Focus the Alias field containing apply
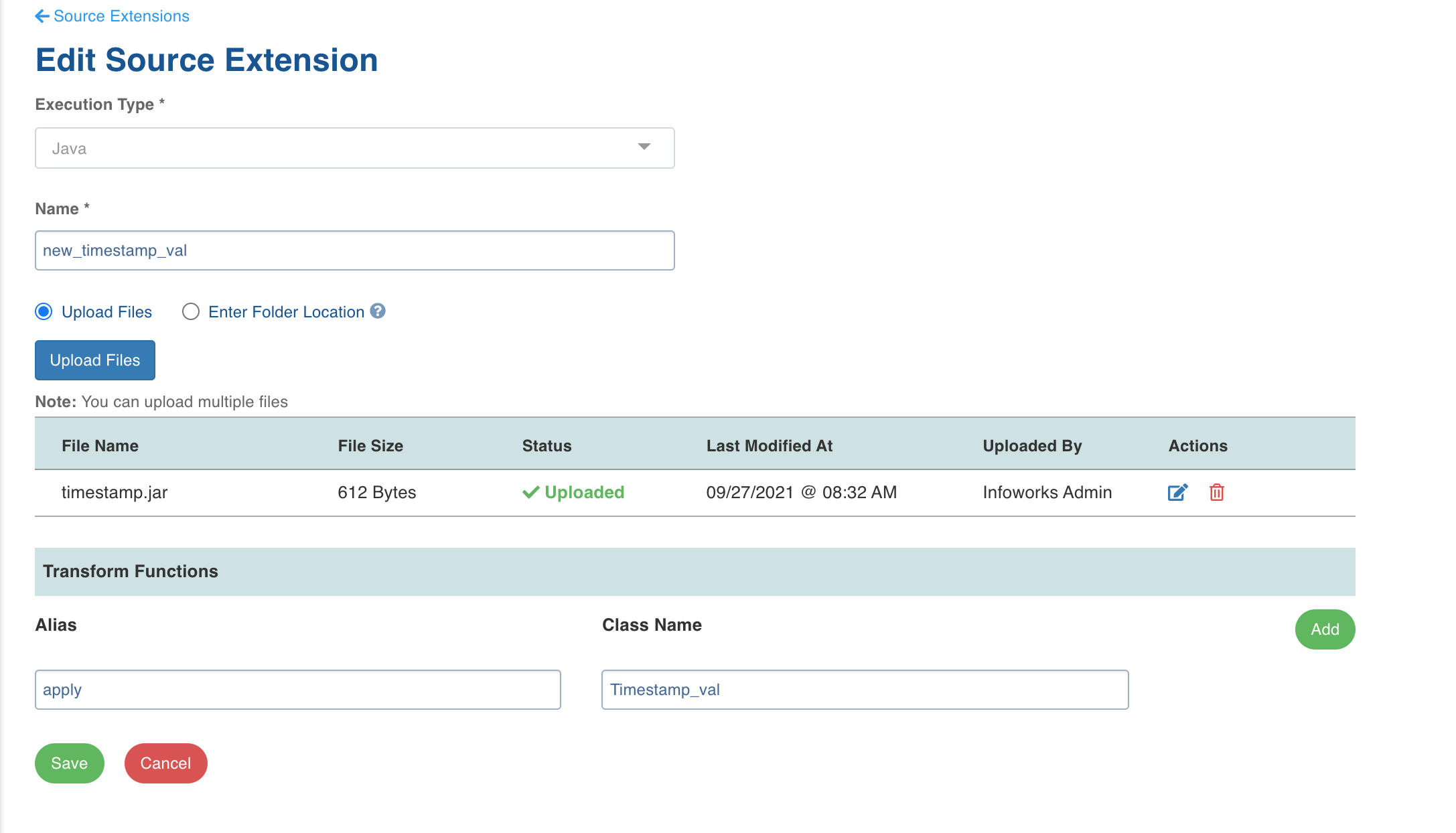Image resolution: width=1456 pixels, height=833 pixels. 297,690
